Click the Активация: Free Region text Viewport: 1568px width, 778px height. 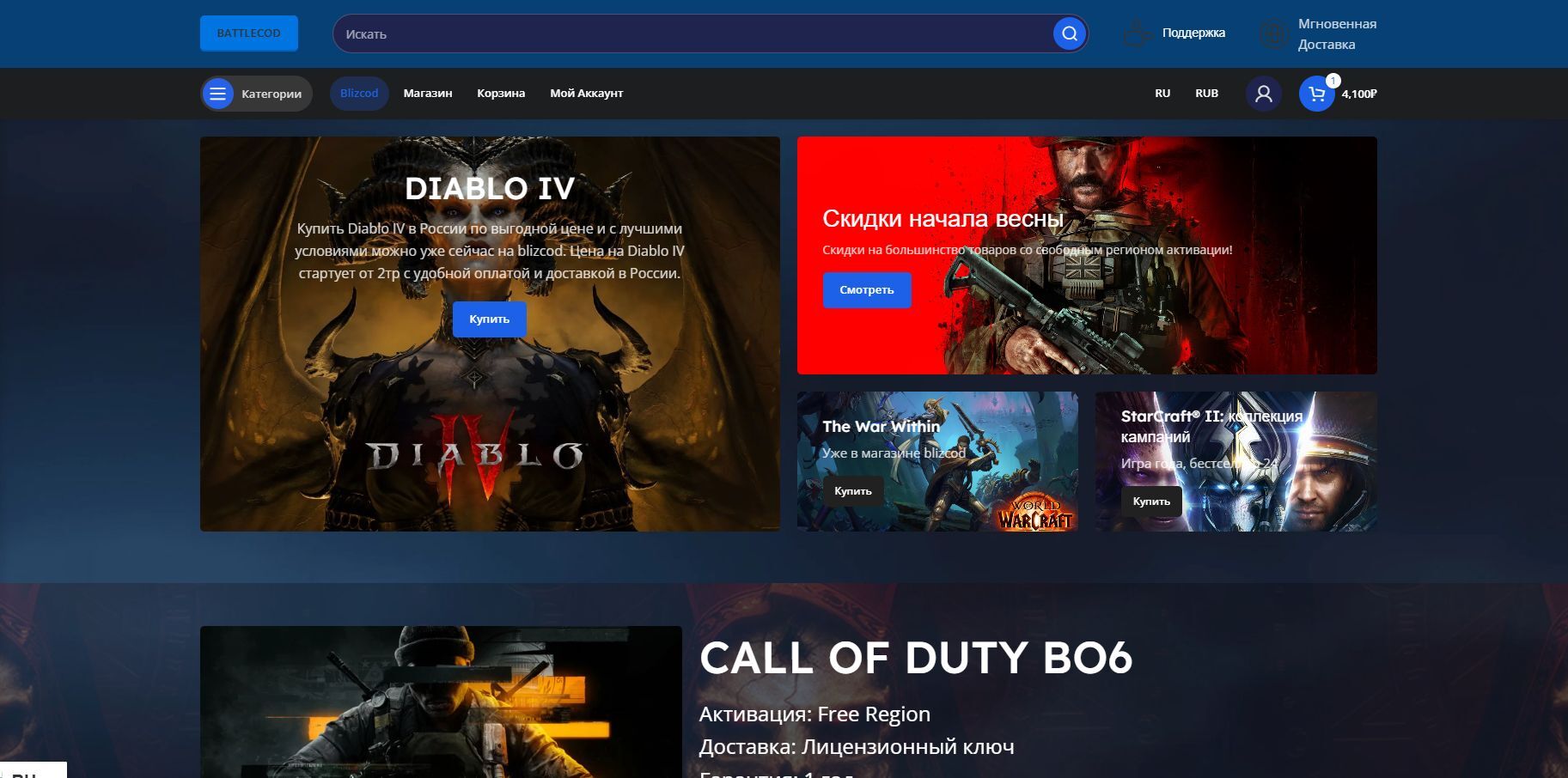click(815, 714)
